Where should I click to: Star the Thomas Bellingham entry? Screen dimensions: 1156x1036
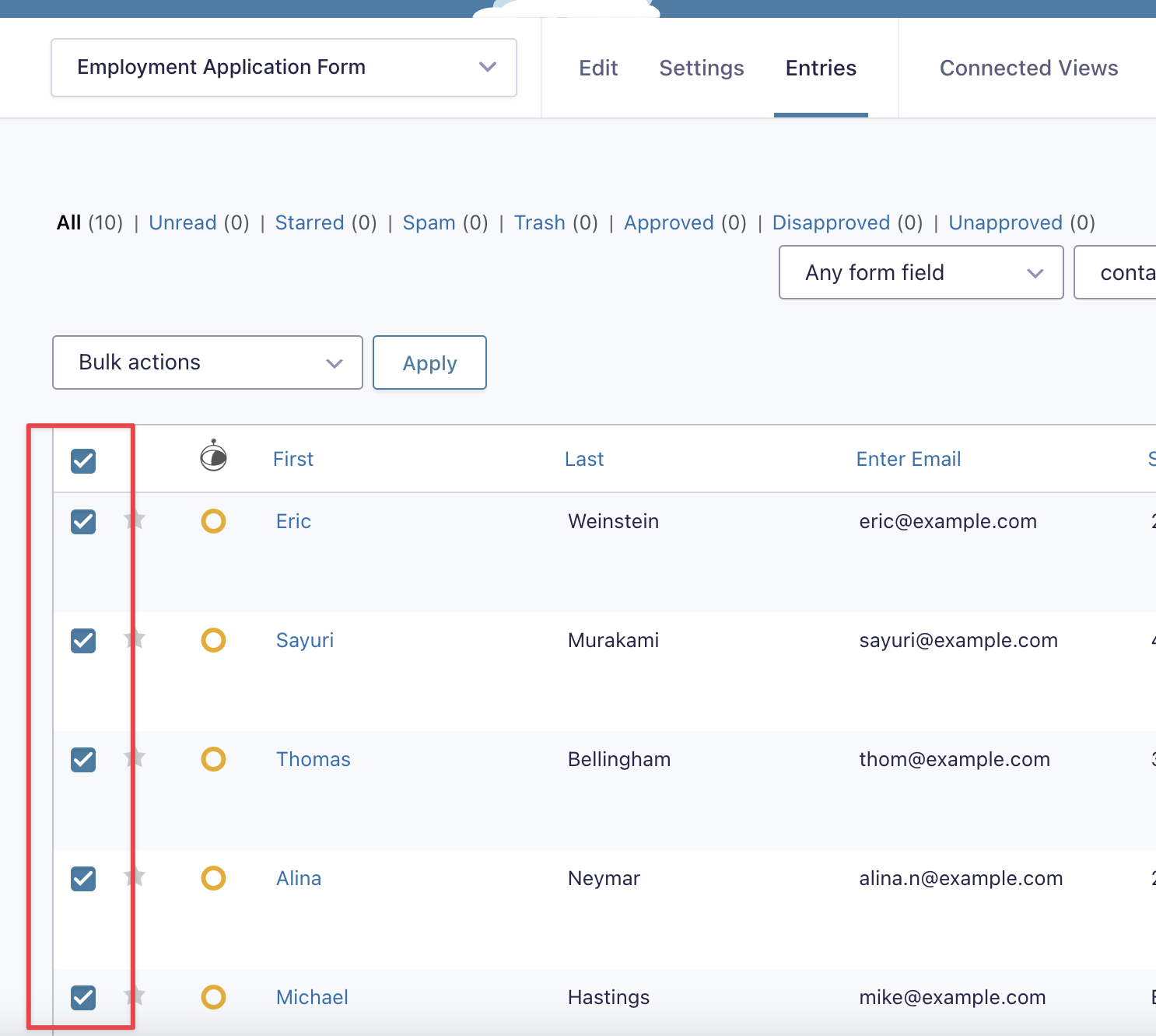135,758
